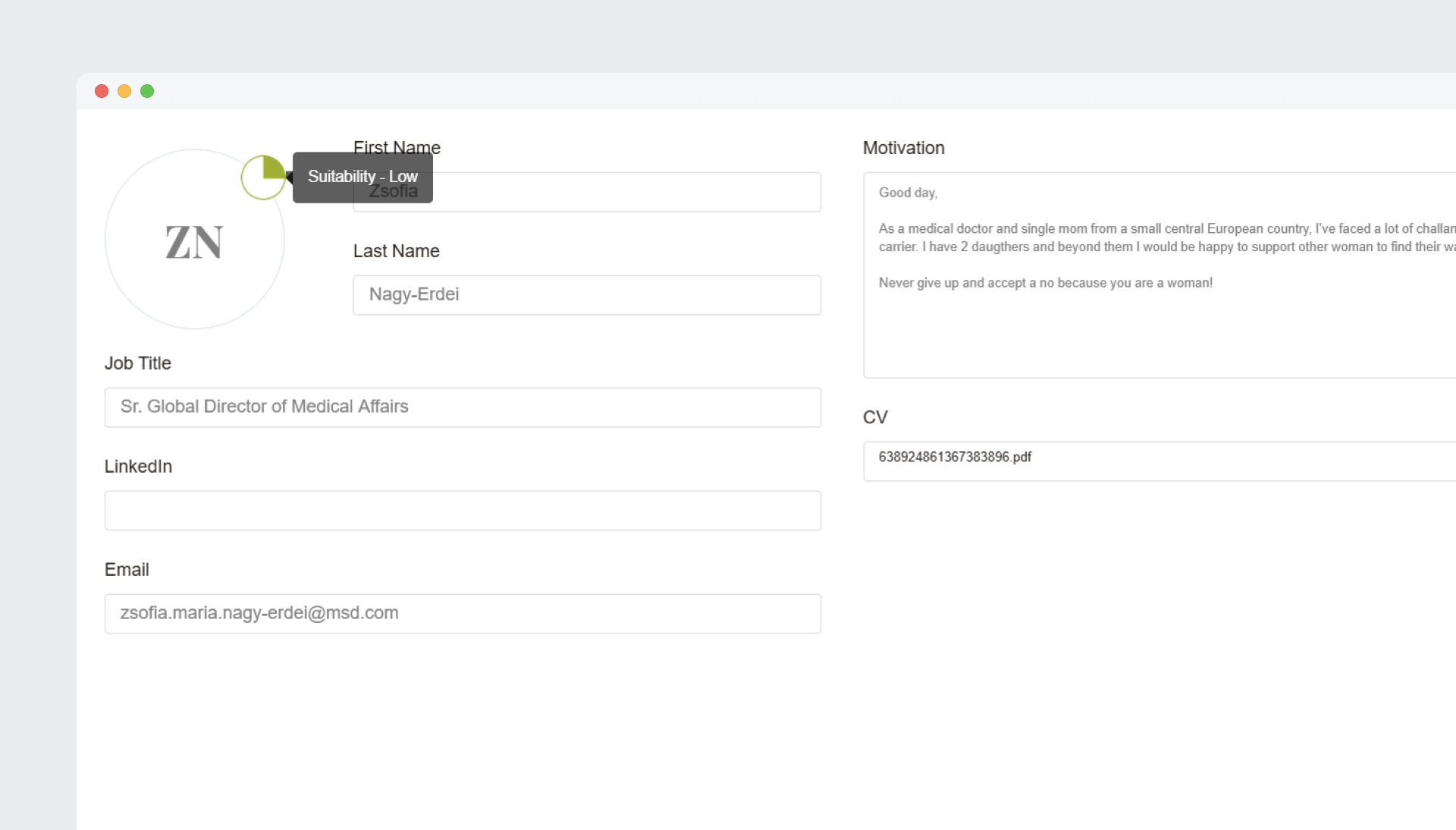Click the CV heading label
The image size is (1456, 830).
click(874, 417)
